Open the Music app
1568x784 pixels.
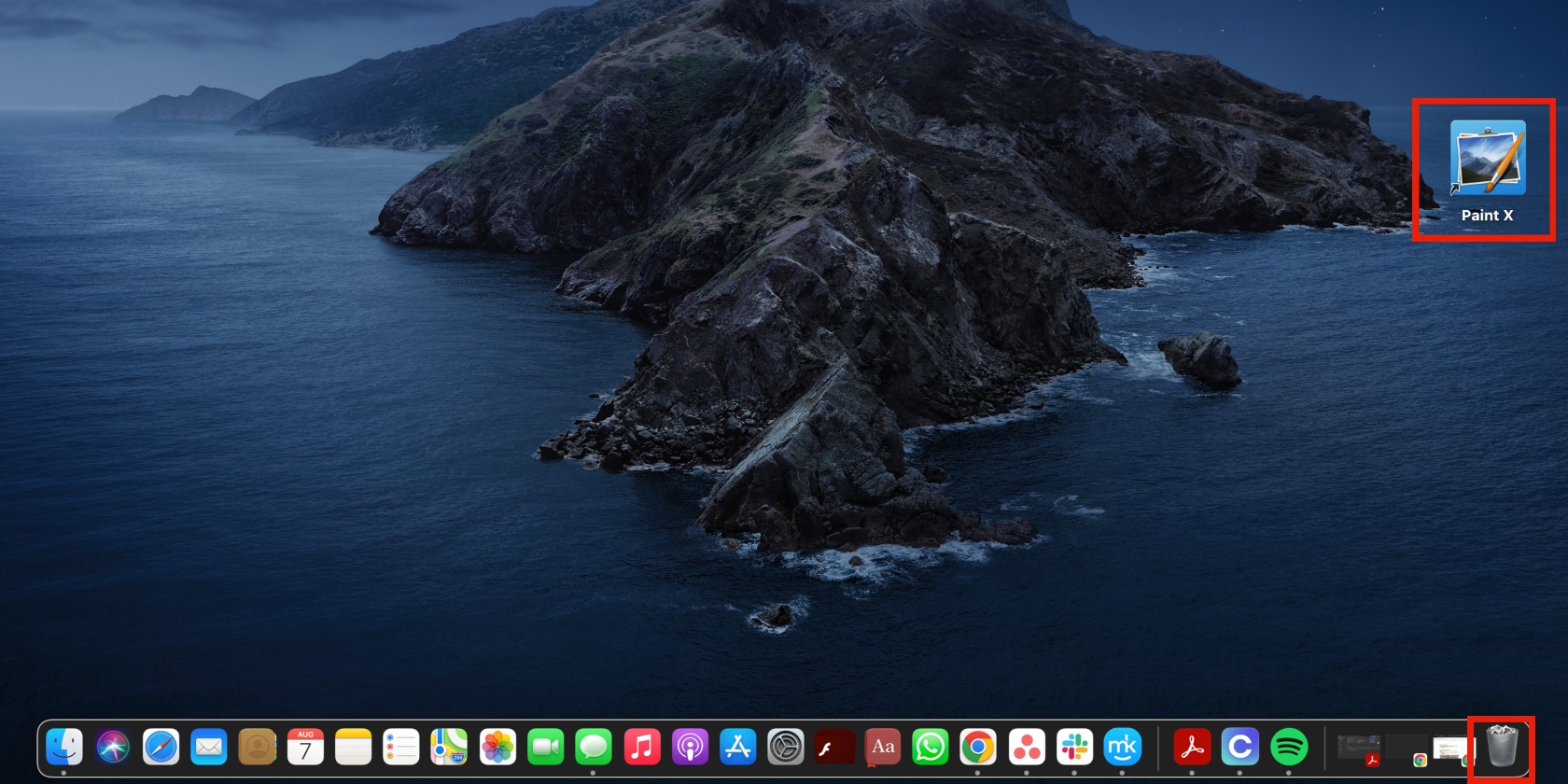click(641, 747)
